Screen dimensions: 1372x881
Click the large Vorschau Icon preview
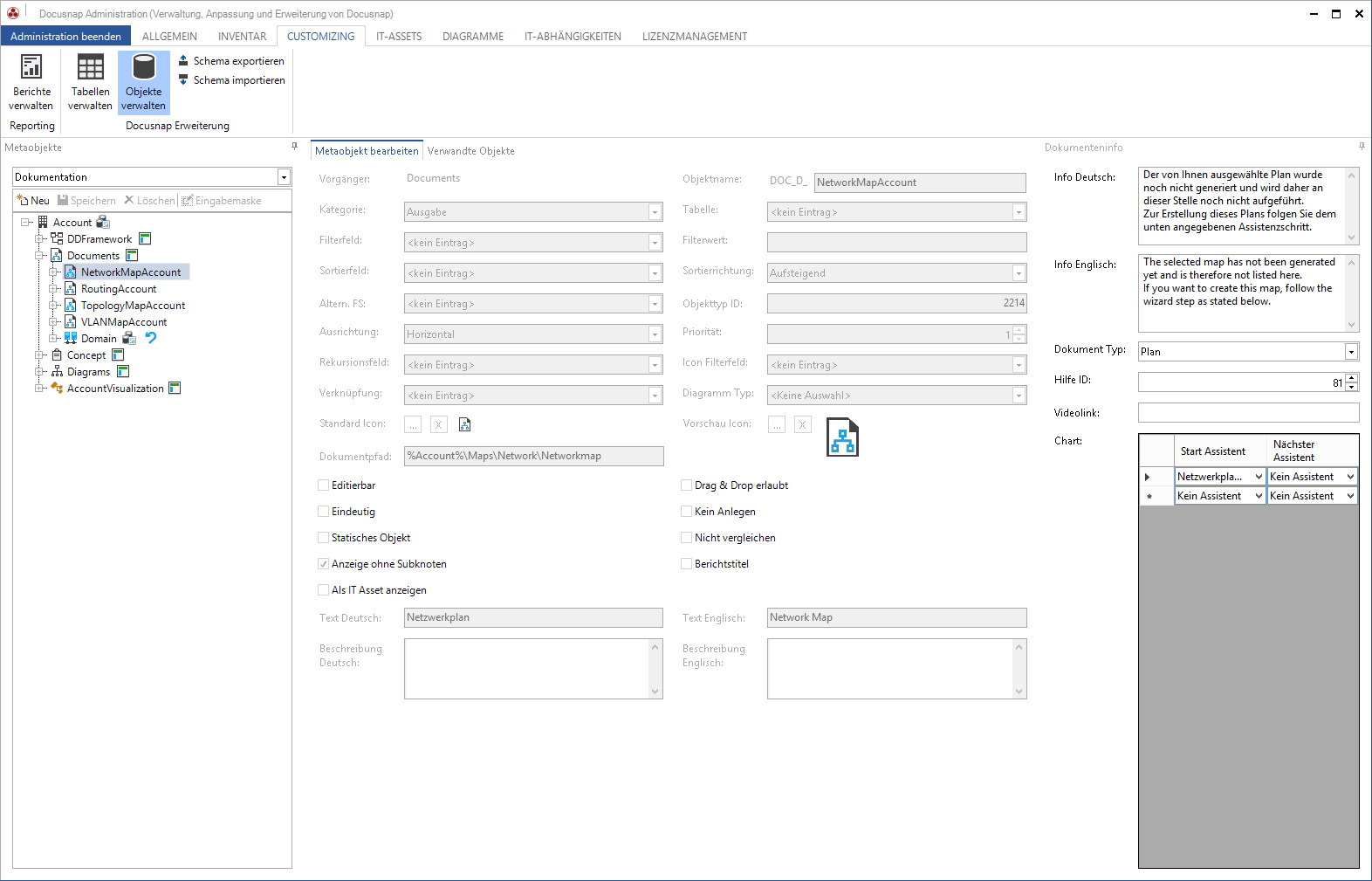[842, 437]
